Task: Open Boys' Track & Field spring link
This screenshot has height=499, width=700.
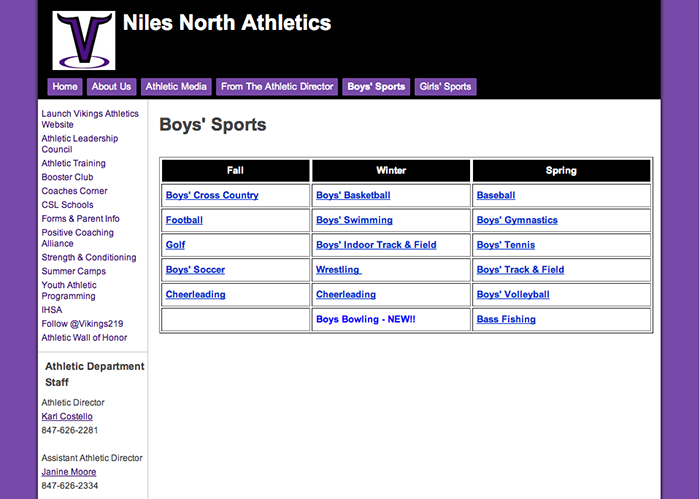Action: (x=521, y=270)
